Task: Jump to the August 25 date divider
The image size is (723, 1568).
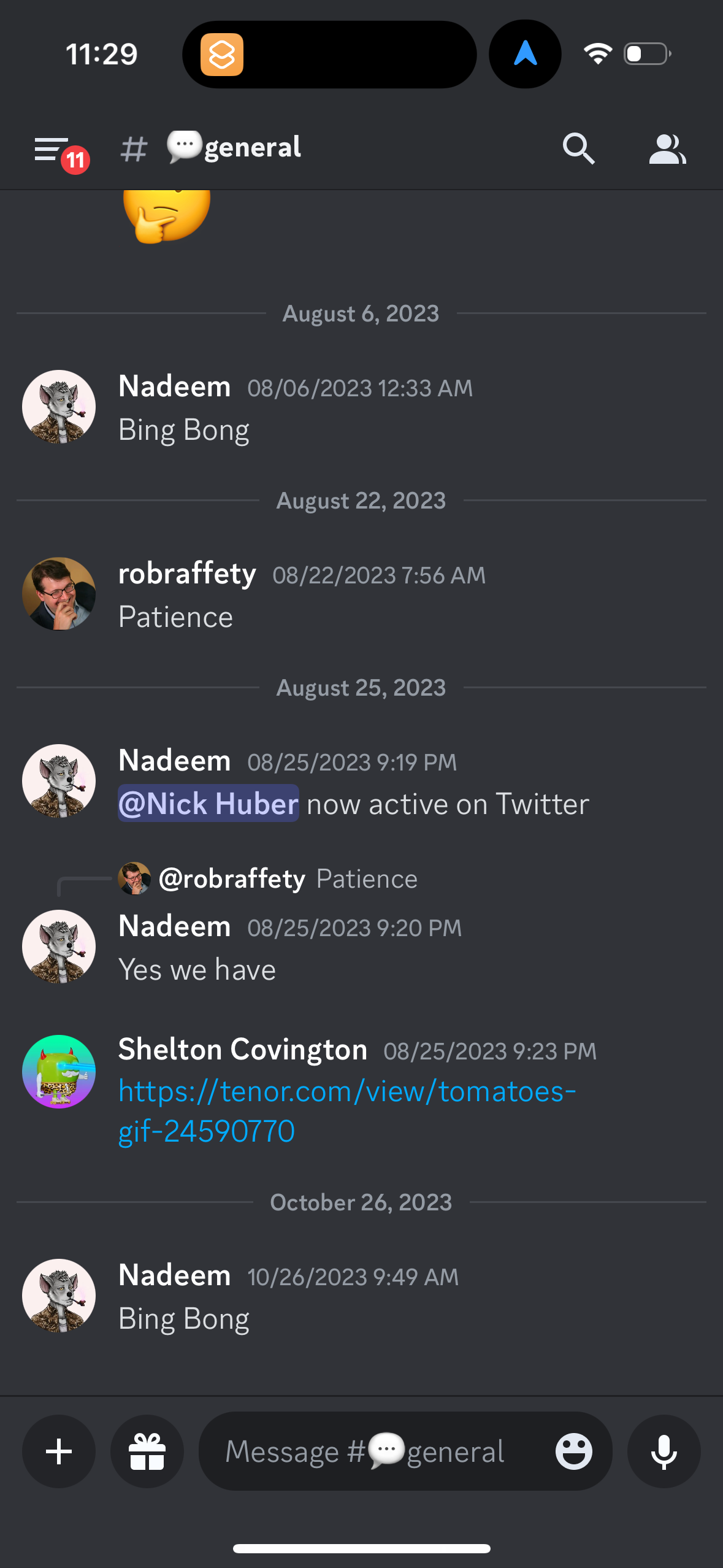Action: pos(361,687)
